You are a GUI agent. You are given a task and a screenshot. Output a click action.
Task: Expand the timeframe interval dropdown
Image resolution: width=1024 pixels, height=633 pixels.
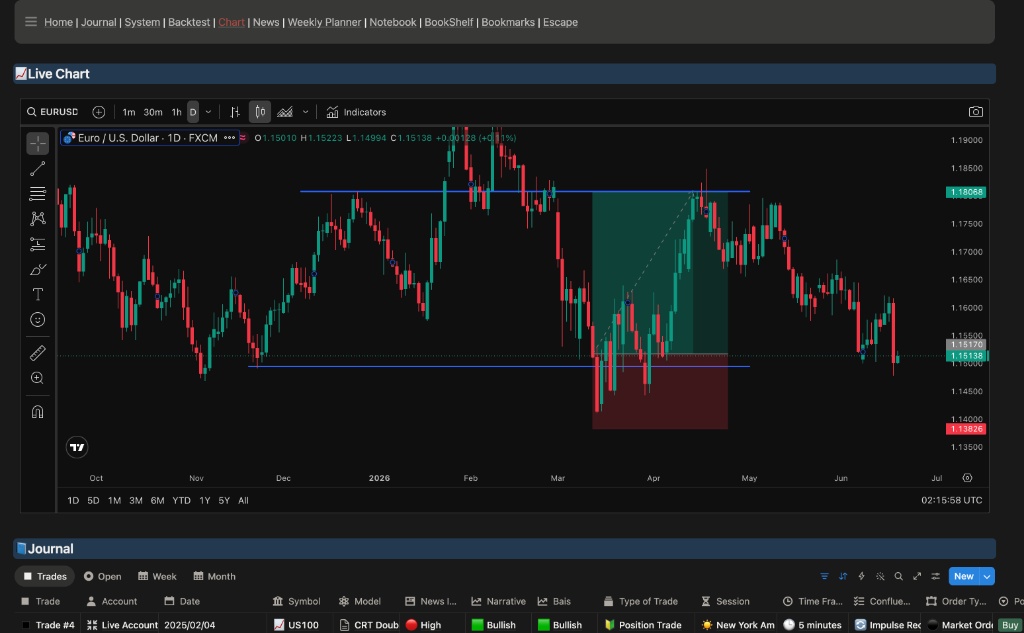[x=208, y=112]
